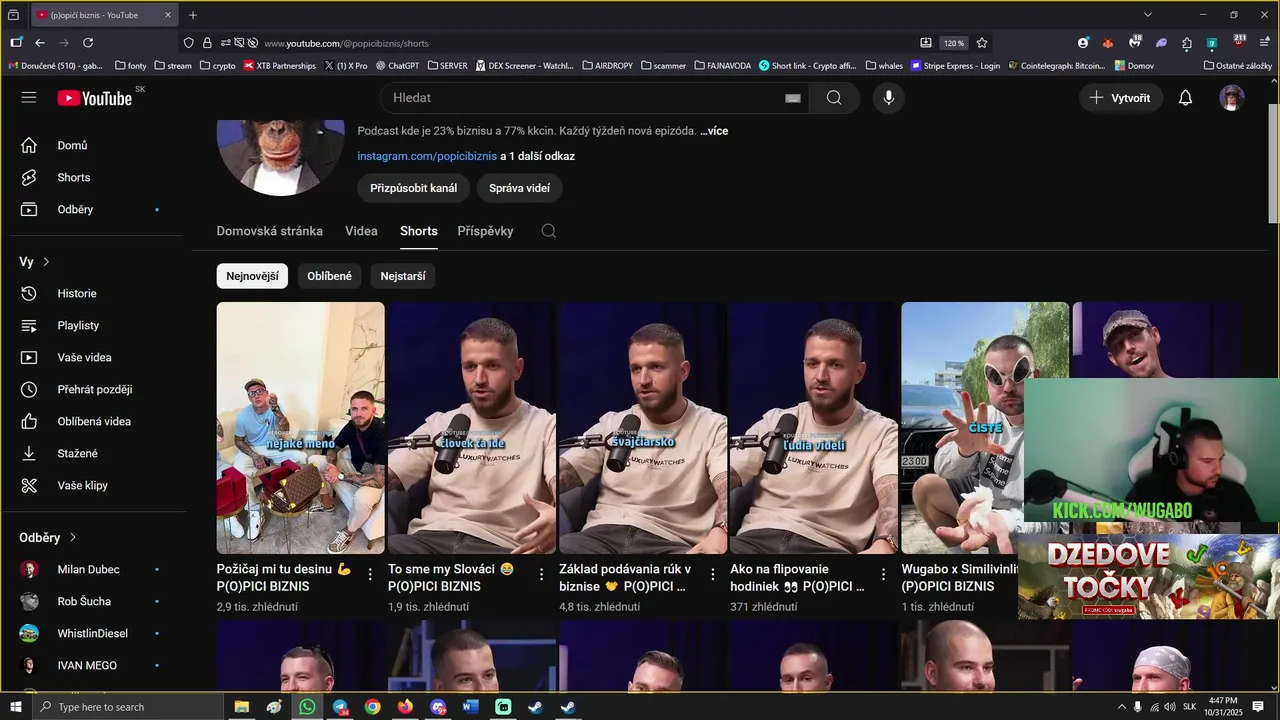Click taskbar 'Type here to search' box
Viewport: 1280px width, 720px height.
pyautogui.click(x=128, y=707)
